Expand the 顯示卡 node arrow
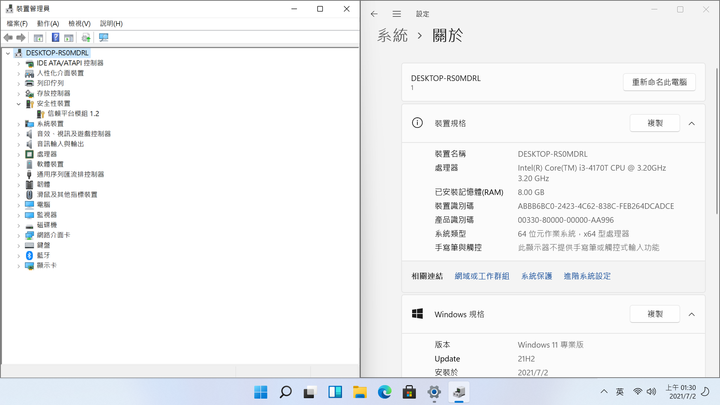This screenshot has height=405, width=720. click(x=19, y=265)
